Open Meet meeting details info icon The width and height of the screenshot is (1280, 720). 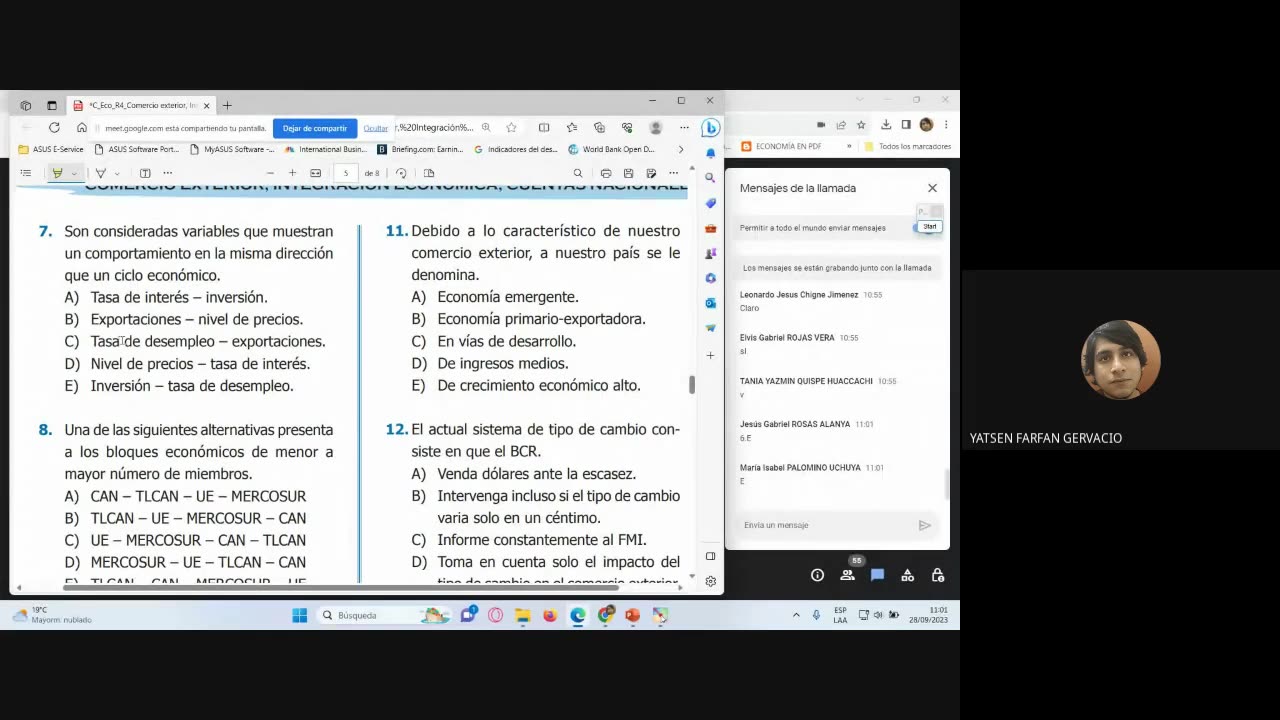817,575
